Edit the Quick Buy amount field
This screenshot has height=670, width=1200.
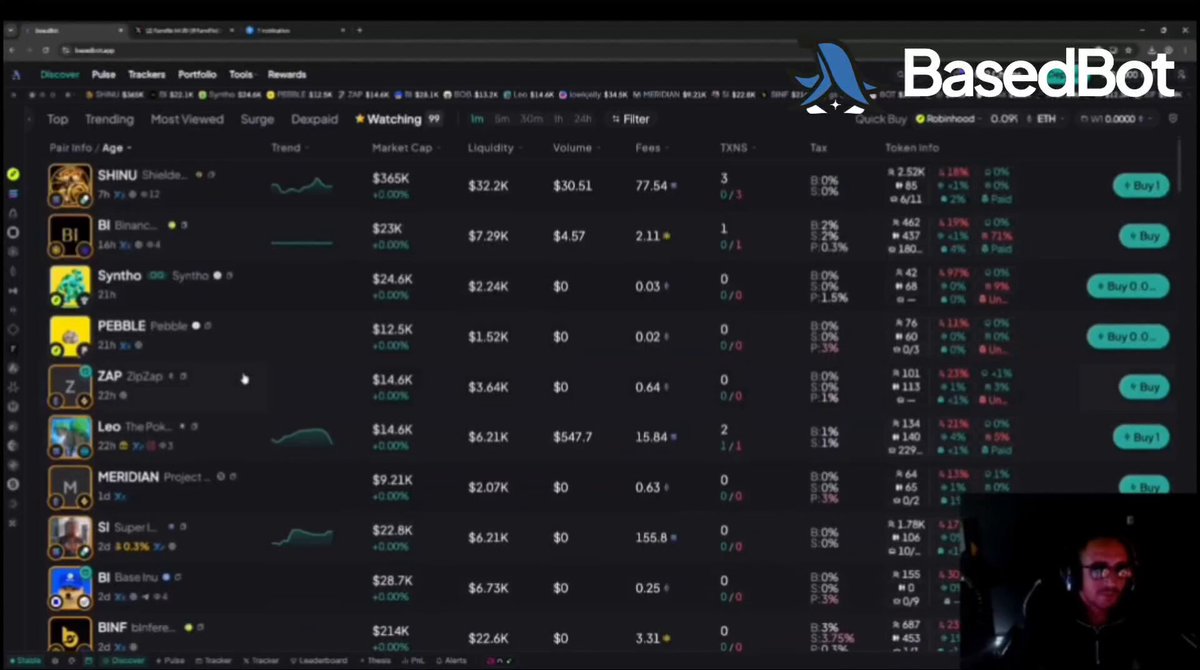point(1003,119)
